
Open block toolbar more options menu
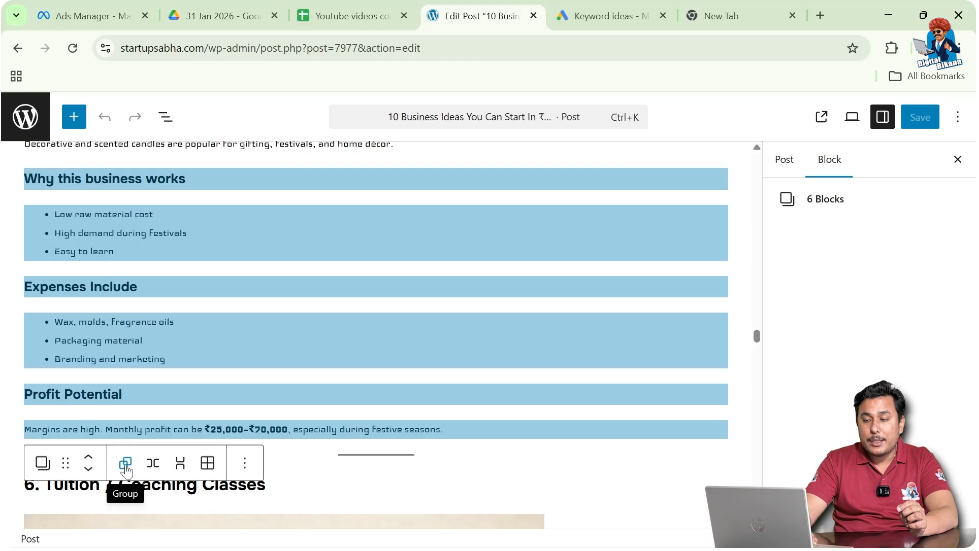pyautogui.click(x=245, y=463)
